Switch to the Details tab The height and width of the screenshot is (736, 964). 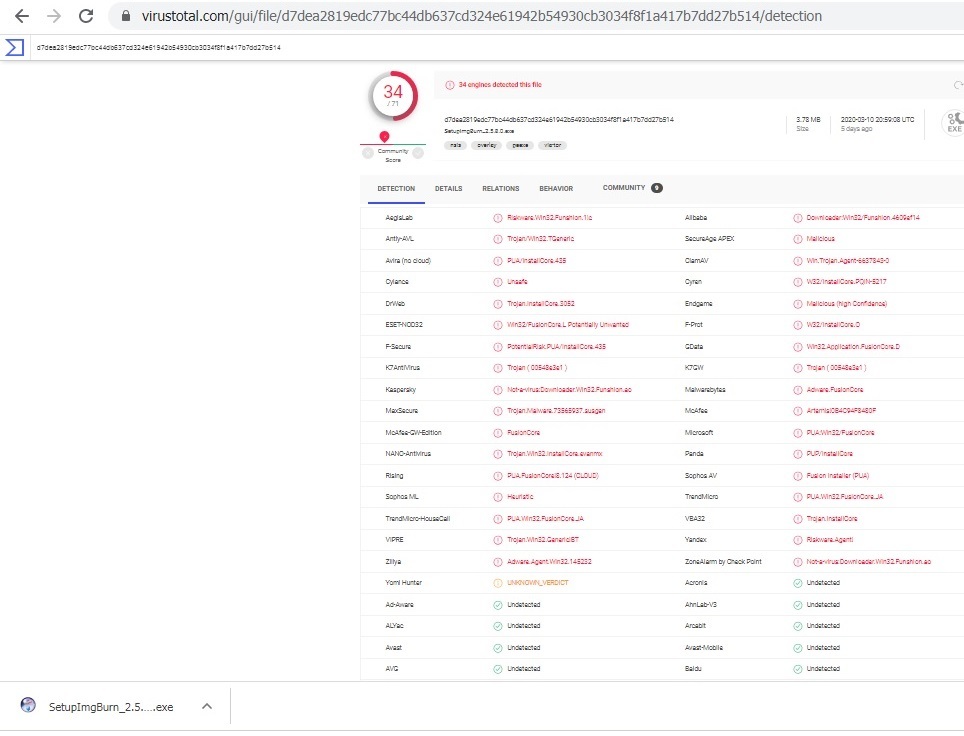[448, 189]
